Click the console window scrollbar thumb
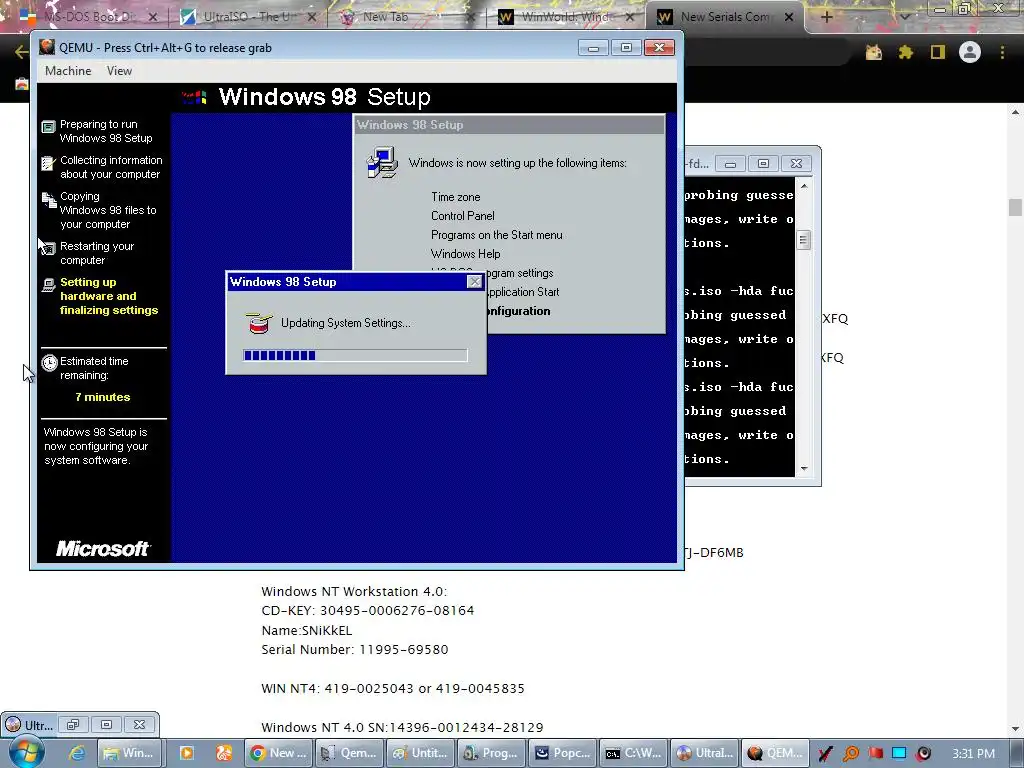 coord(804,240)
